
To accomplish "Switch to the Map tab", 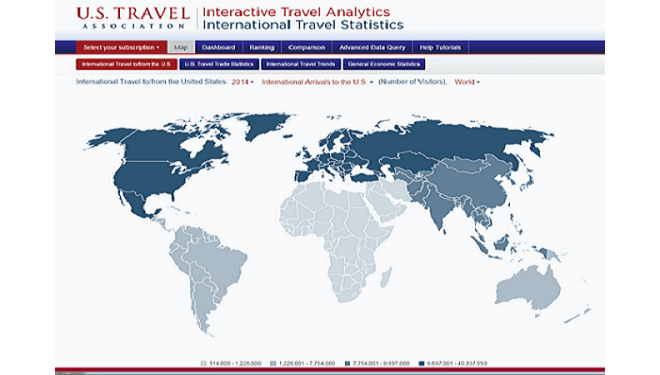I will point(181,48).
